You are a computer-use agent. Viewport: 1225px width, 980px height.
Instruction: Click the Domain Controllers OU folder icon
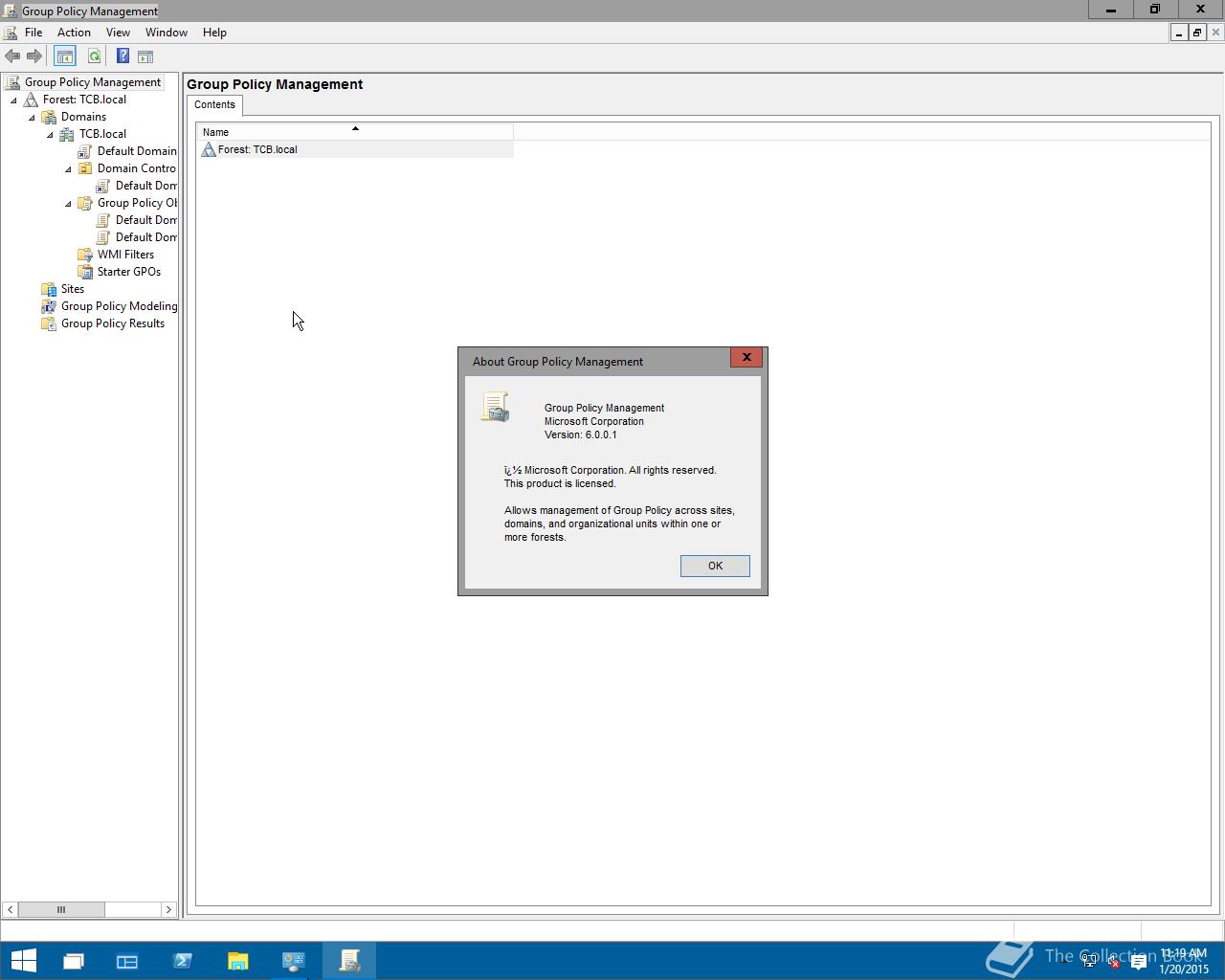(85, 168)
